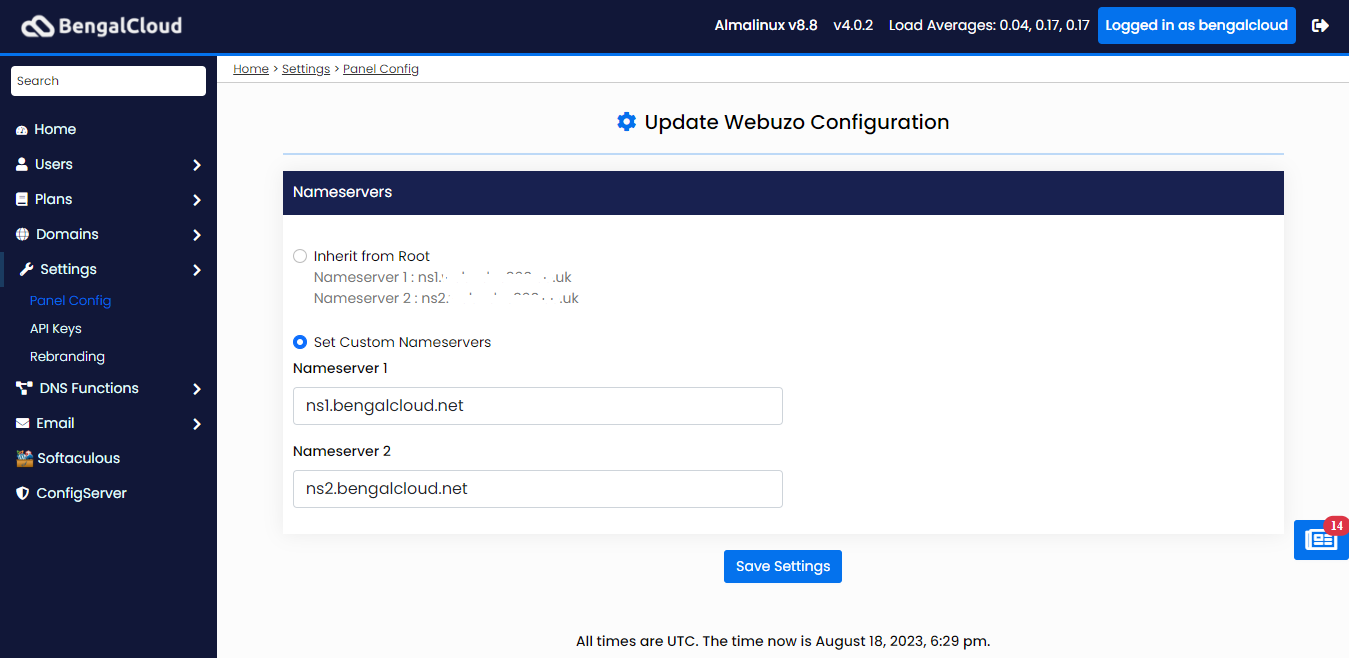The width and height of the screenshot is (1349, 658).
Task: Open the notifications icon showing 14
Action: (x=1320, y=540)
